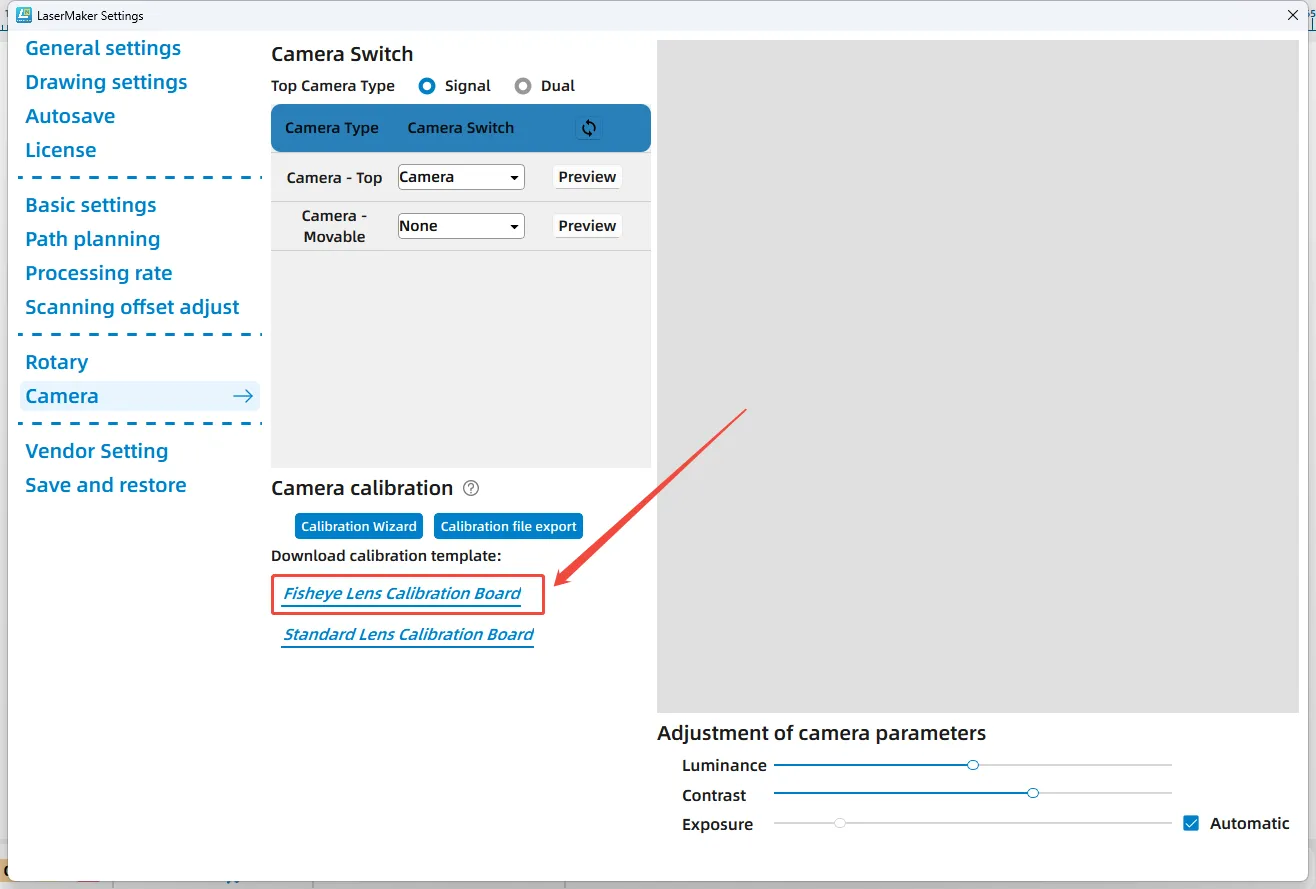Image resolution: width=1316 pixels, height=889 pixels.
Task: Download the Standard Lens Calibration Board
Action: pos(408,635)
